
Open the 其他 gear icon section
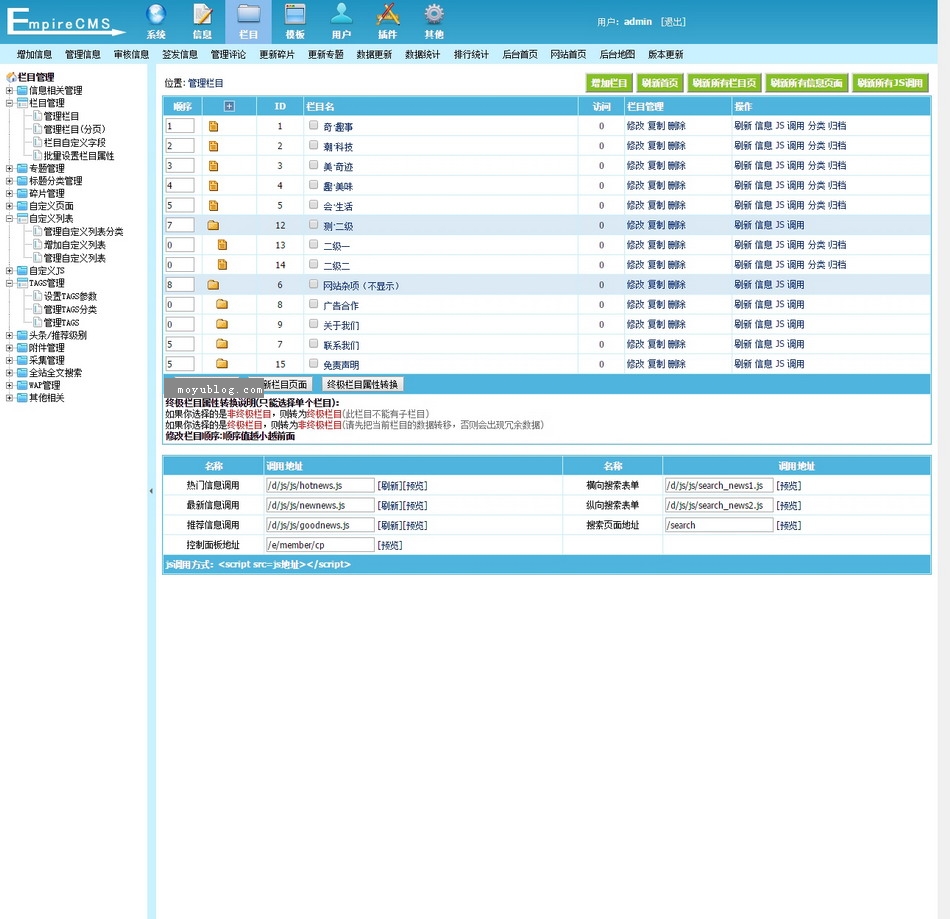434,21
